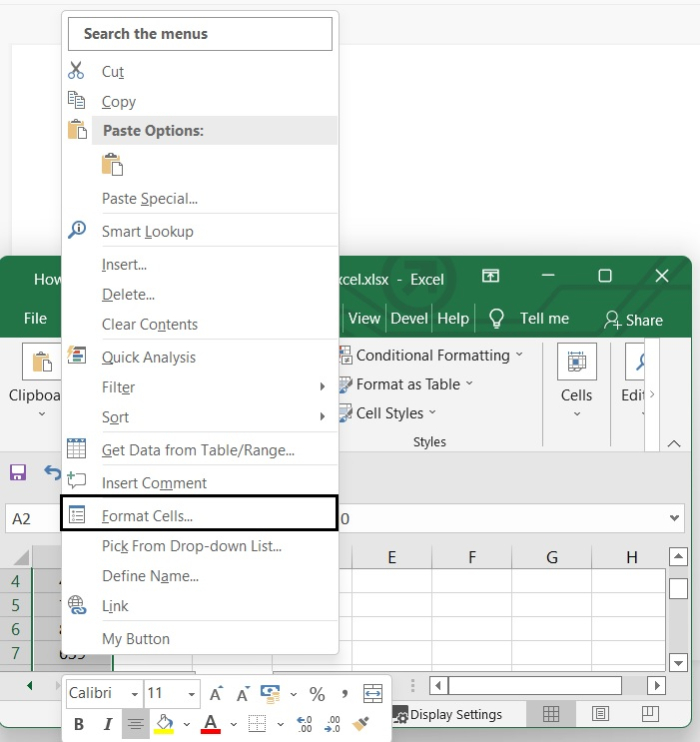Click the Format Painter brush icon
This screenshot has width=700, height=742.
(x=362, y=724)
